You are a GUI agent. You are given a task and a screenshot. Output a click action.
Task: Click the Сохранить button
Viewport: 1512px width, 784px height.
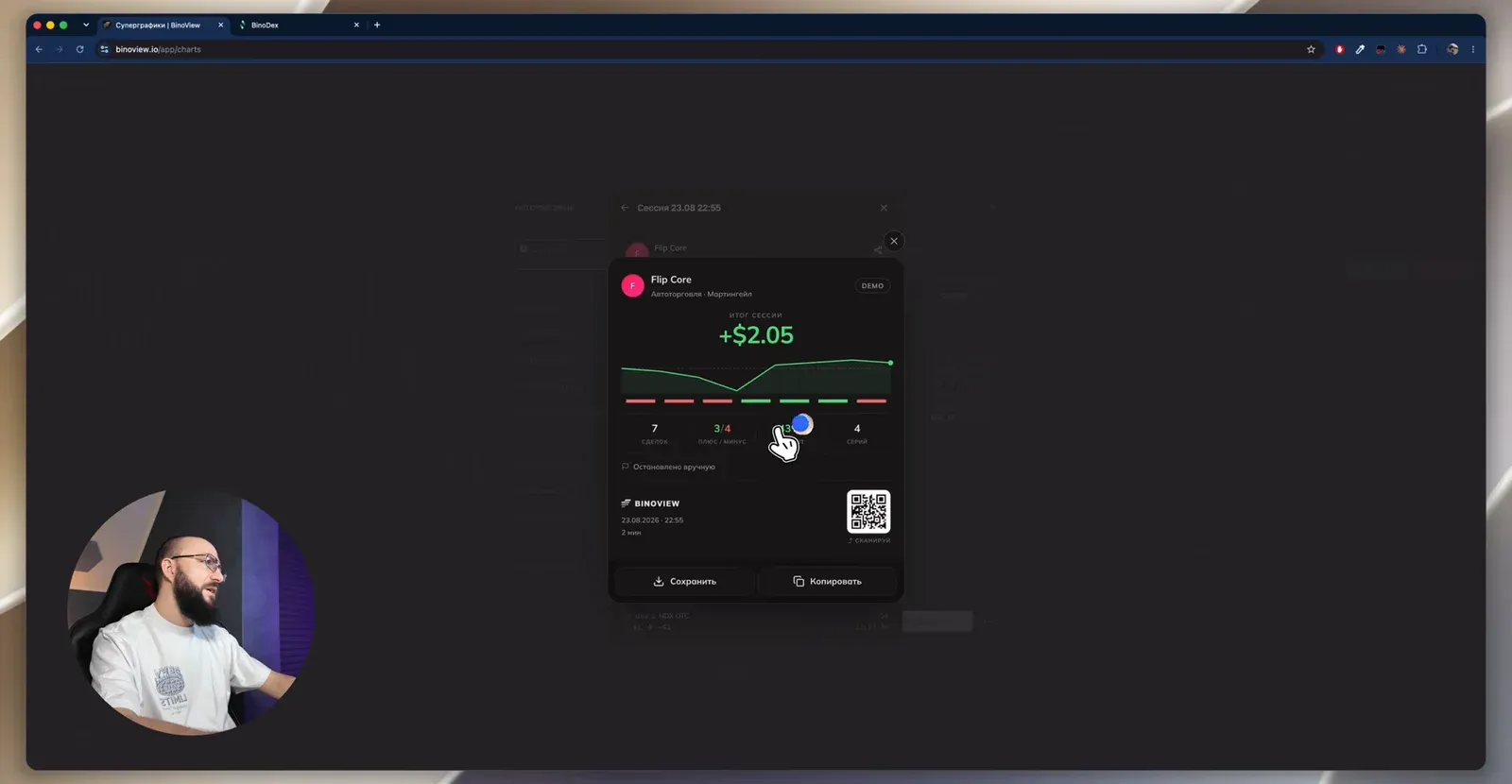click(x=684, y=581)
